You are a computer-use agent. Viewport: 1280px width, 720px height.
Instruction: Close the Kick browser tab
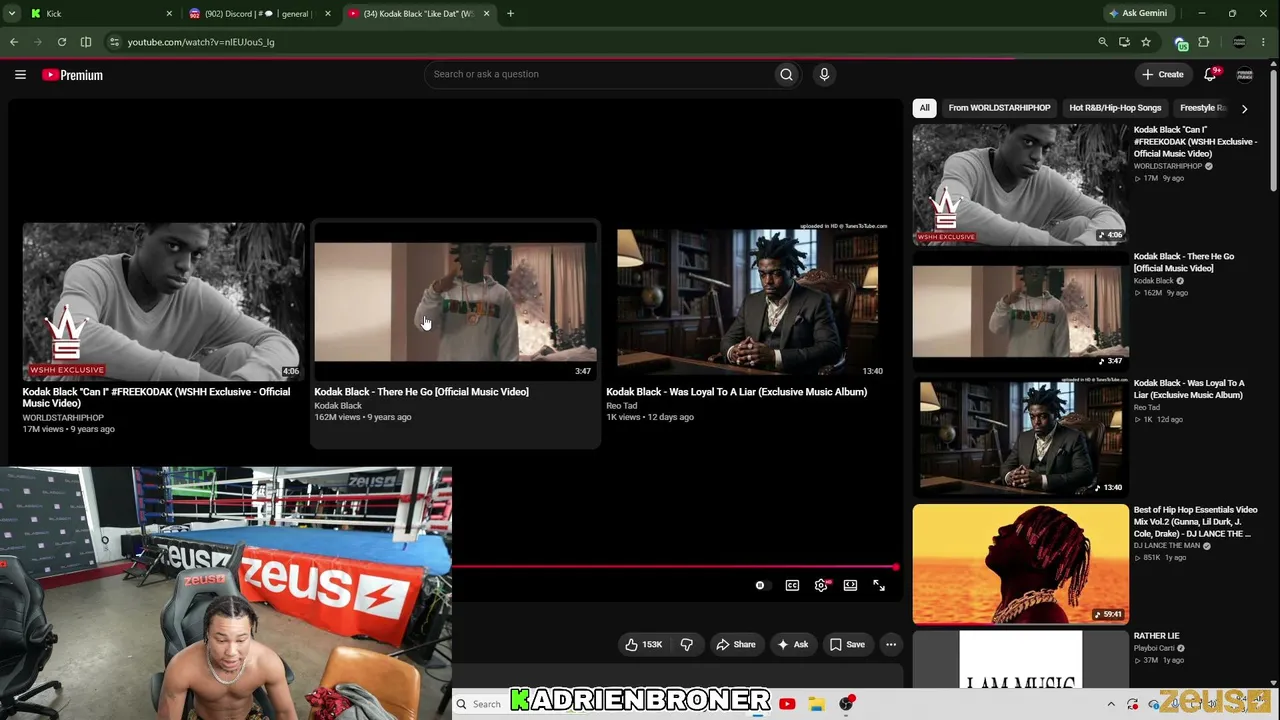[x=169, y=14]
